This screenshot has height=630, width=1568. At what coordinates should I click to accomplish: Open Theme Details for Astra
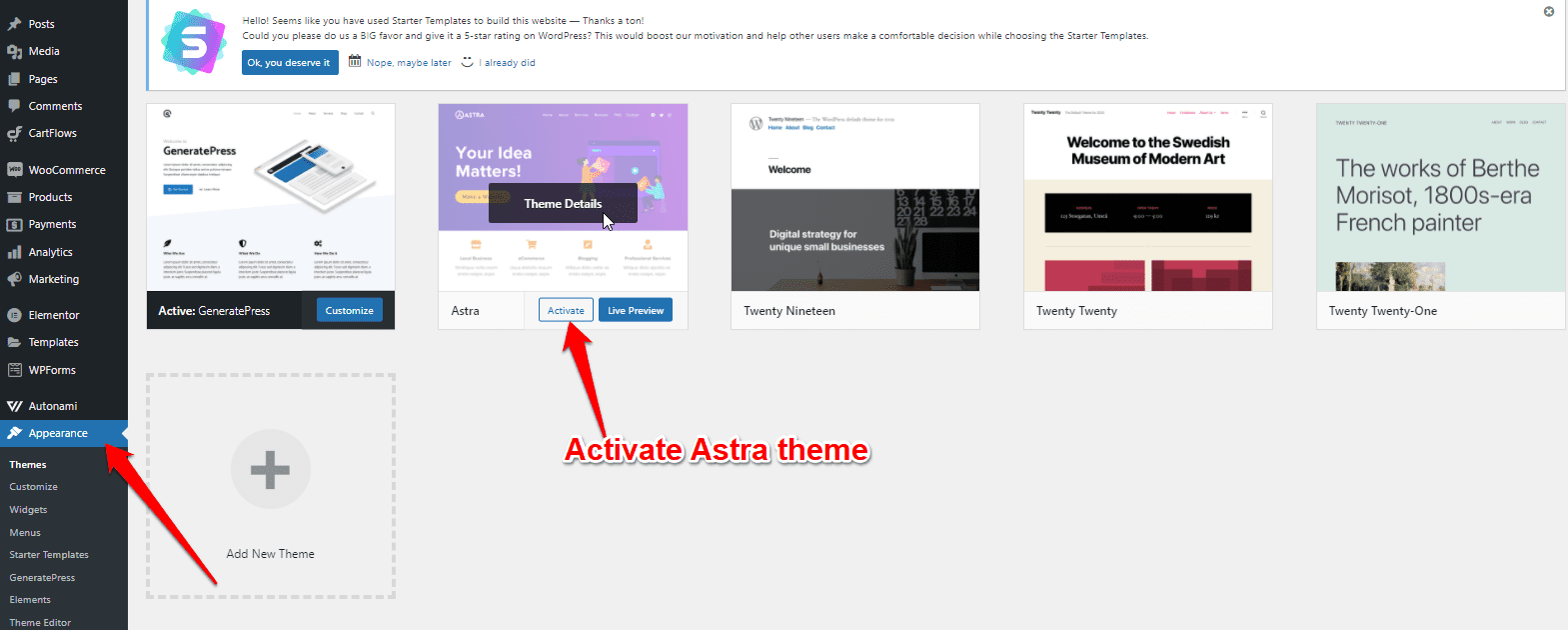pos(563,203)
